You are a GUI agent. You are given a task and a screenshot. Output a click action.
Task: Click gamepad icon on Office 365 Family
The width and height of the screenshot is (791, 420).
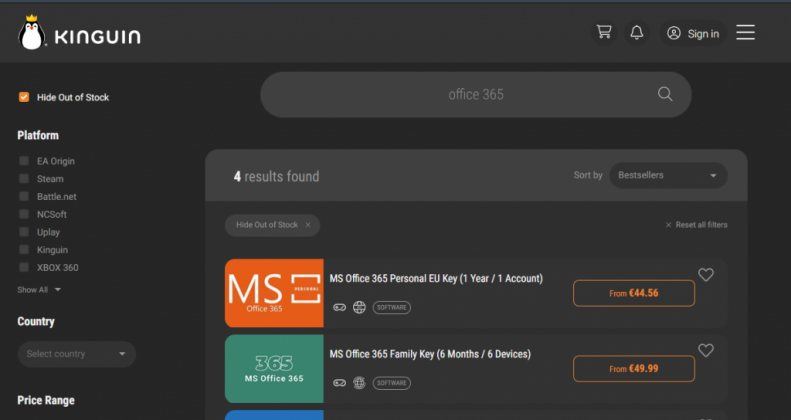pos(340,383)
